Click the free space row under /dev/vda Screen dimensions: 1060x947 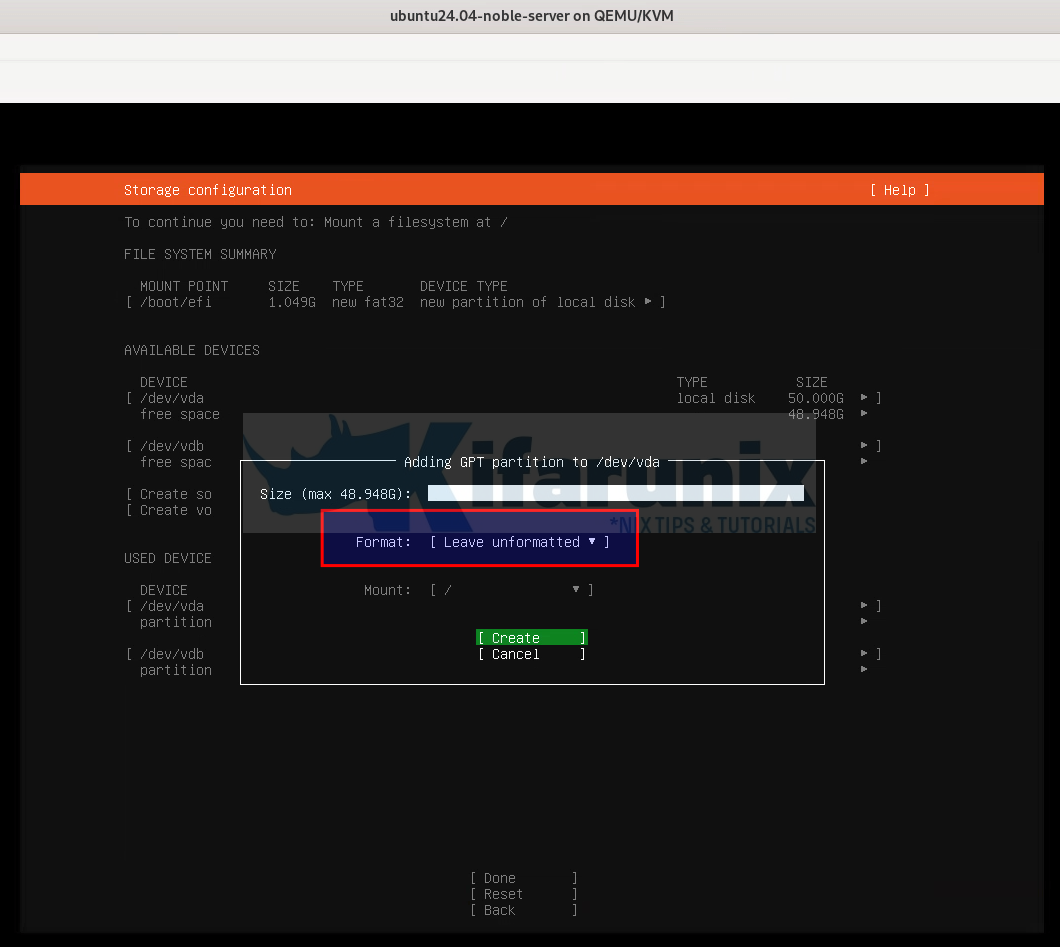[180, 414]
